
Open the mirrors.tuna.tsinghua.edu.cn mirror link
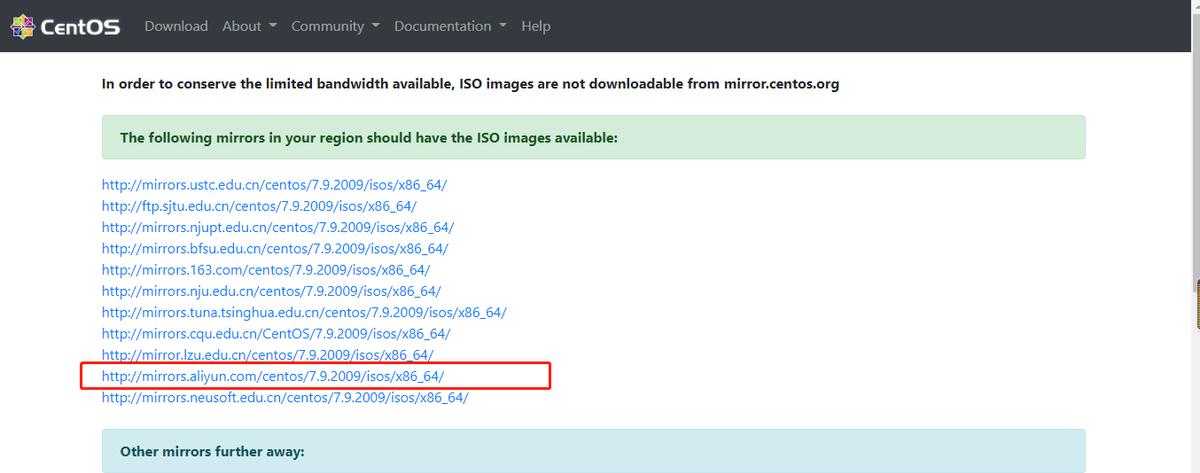304,312
